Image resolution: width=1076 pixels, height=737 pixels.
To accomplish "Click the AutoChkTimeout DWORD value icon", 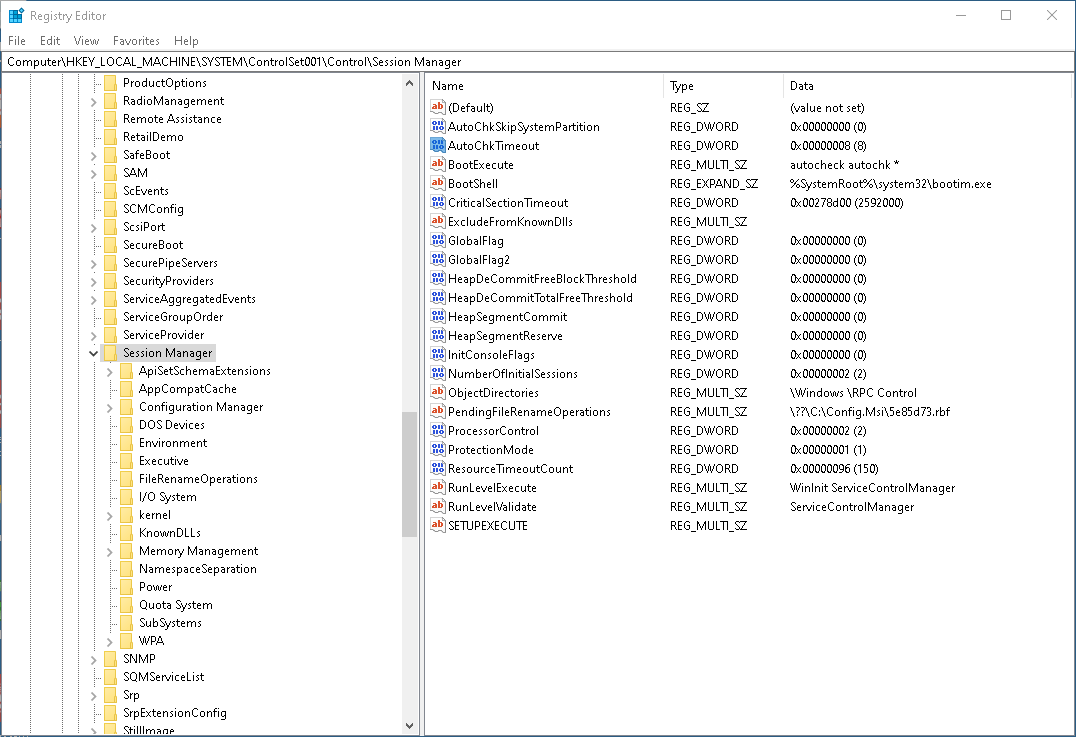I will [437, 146].
